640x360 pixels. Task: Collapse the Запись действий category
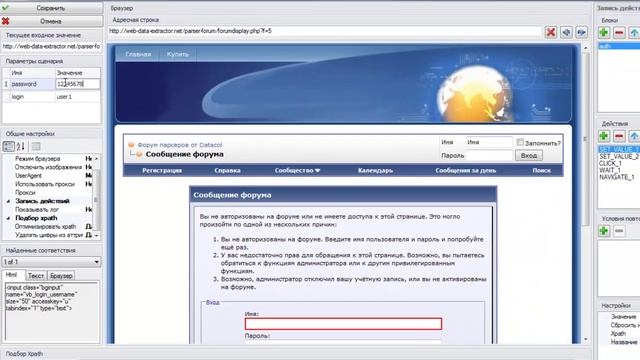(8, 201)
